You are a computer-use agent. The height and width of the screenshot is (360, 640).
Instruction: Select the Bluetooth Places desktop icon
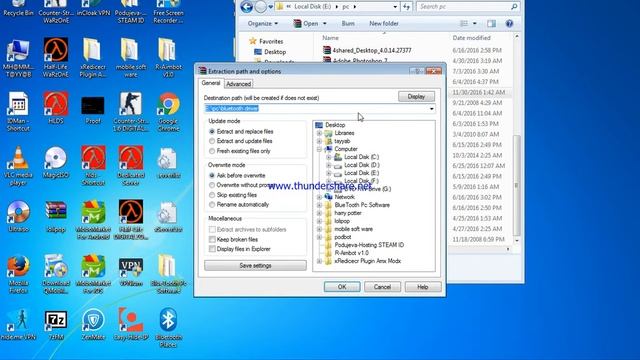[x=168, y=327]
